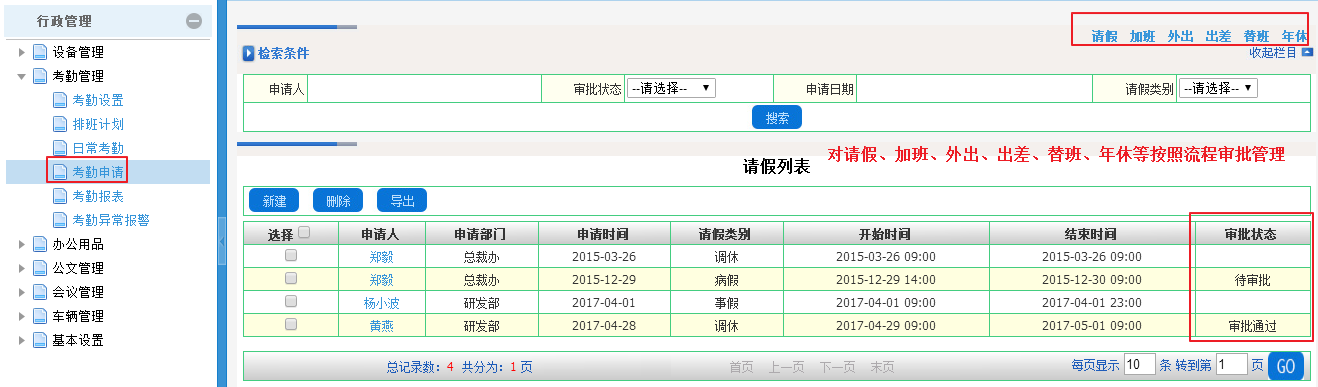
Task: Click the 设备管理 document icon
Action: click(40, 52)
